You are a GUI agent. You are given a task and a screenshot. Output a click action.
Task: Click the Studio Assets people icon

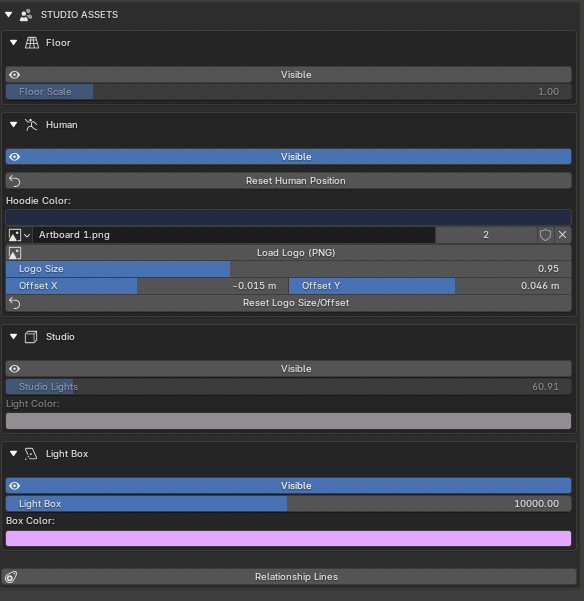26,15
